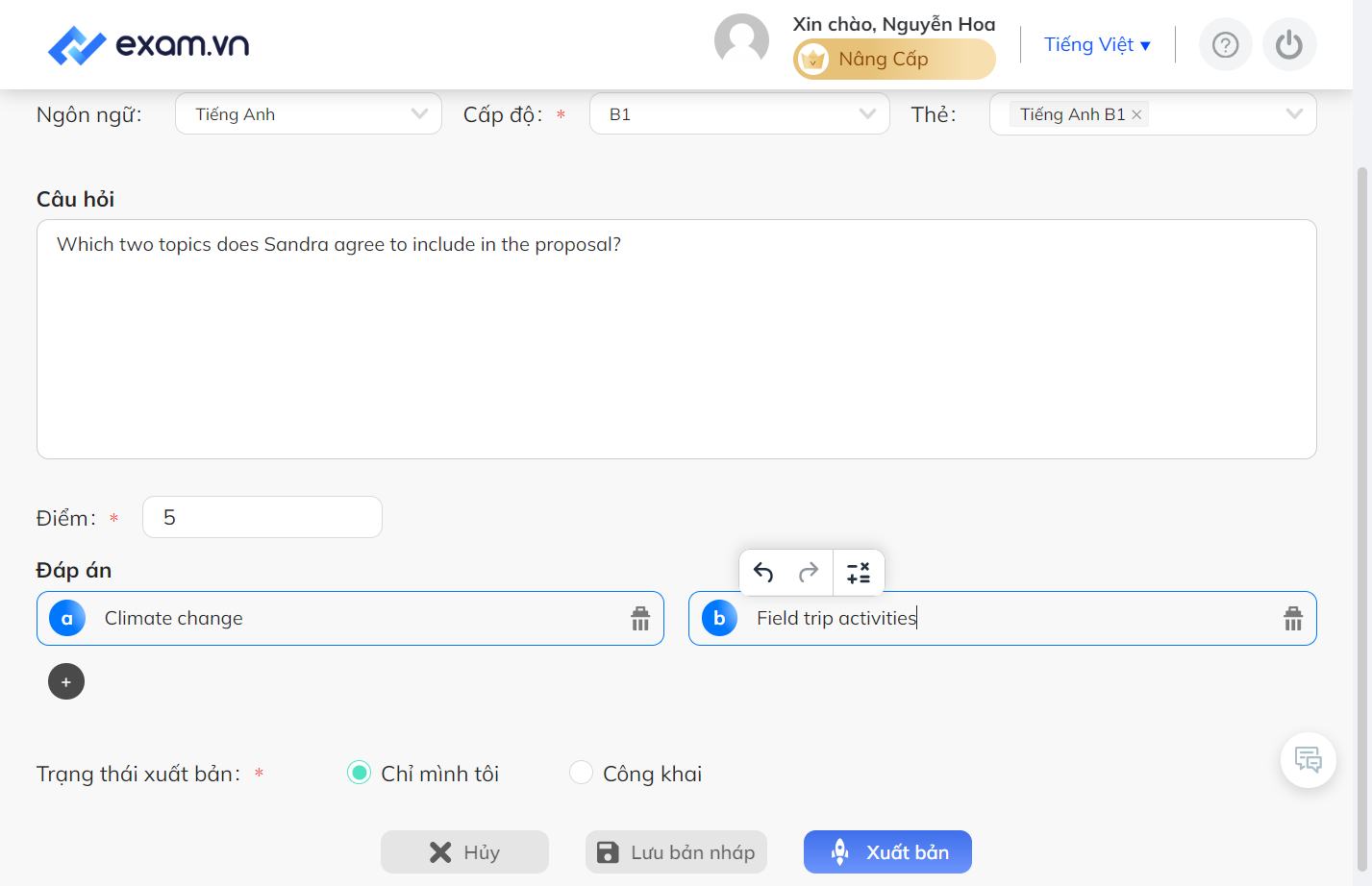The height and width of the screenshot is (886, 1372).
Task: Mark answer a as correct
Action: click(x=67, y=618)
